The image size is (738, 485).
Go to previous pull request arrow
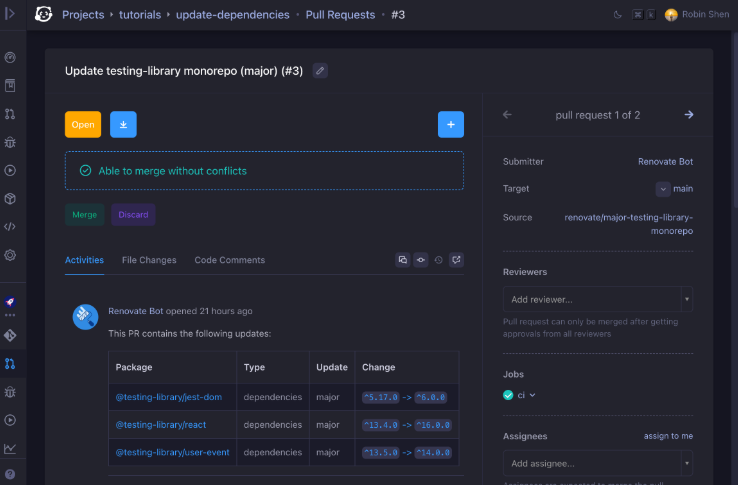coord(507,114)
